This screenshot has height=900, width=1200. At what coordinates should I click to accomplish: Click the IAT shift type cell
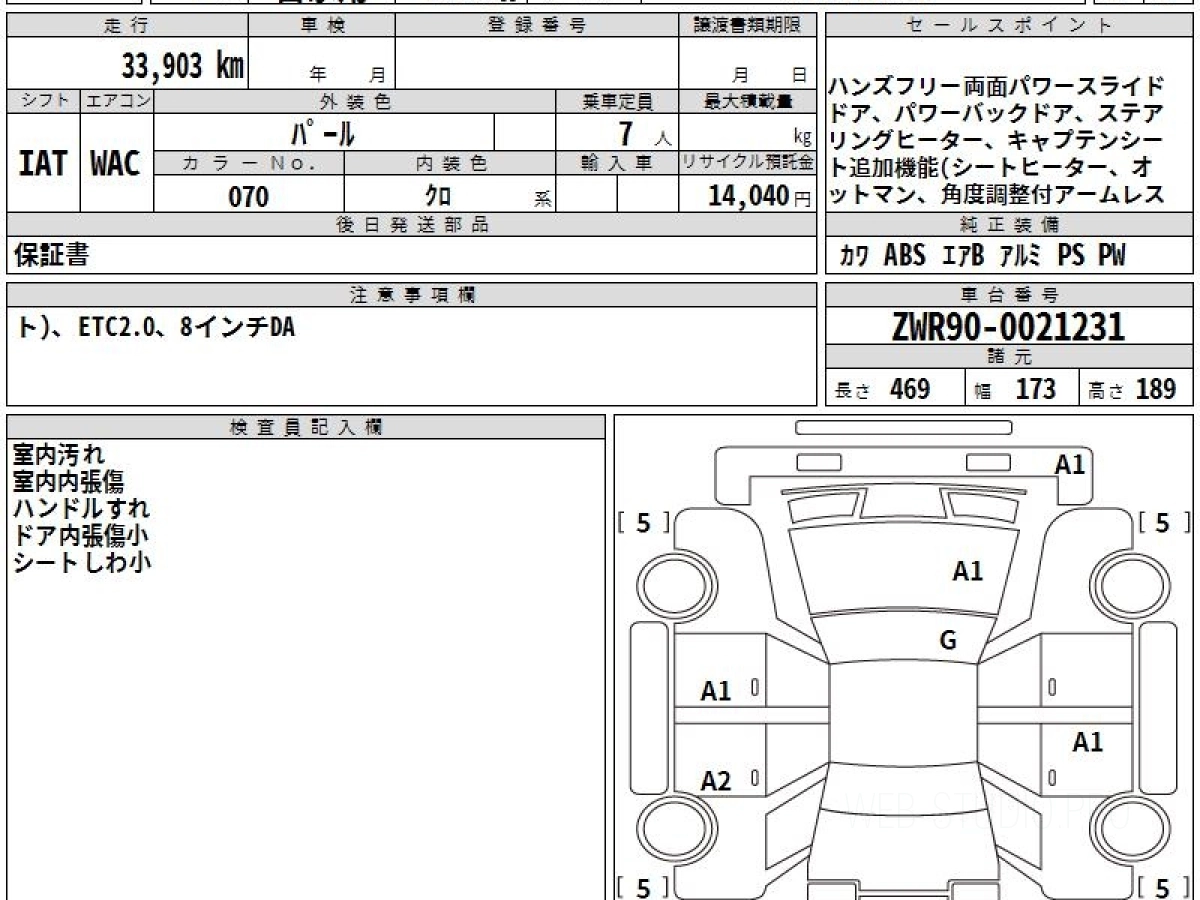point(43,163)
